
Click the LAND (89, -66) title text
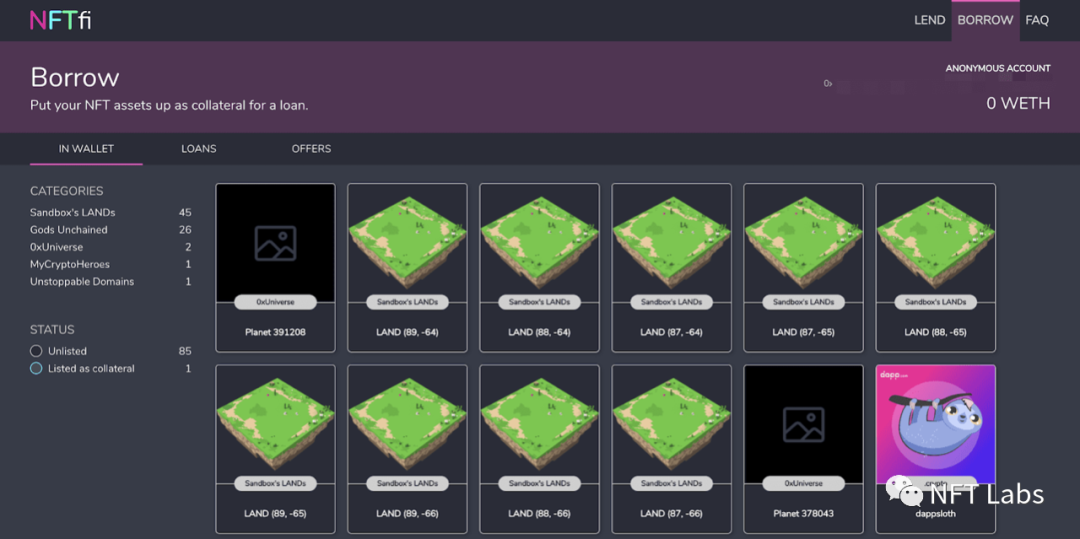407,514
